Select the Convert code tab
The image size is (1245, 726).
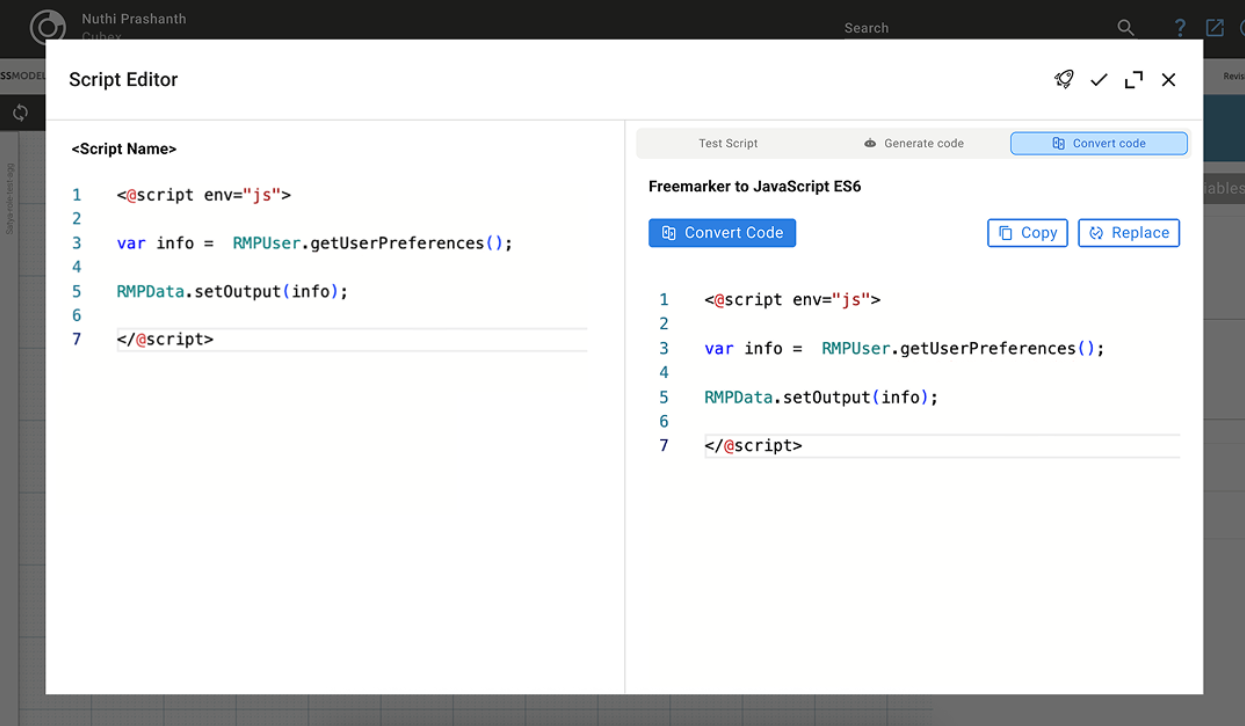point(1099,143)
